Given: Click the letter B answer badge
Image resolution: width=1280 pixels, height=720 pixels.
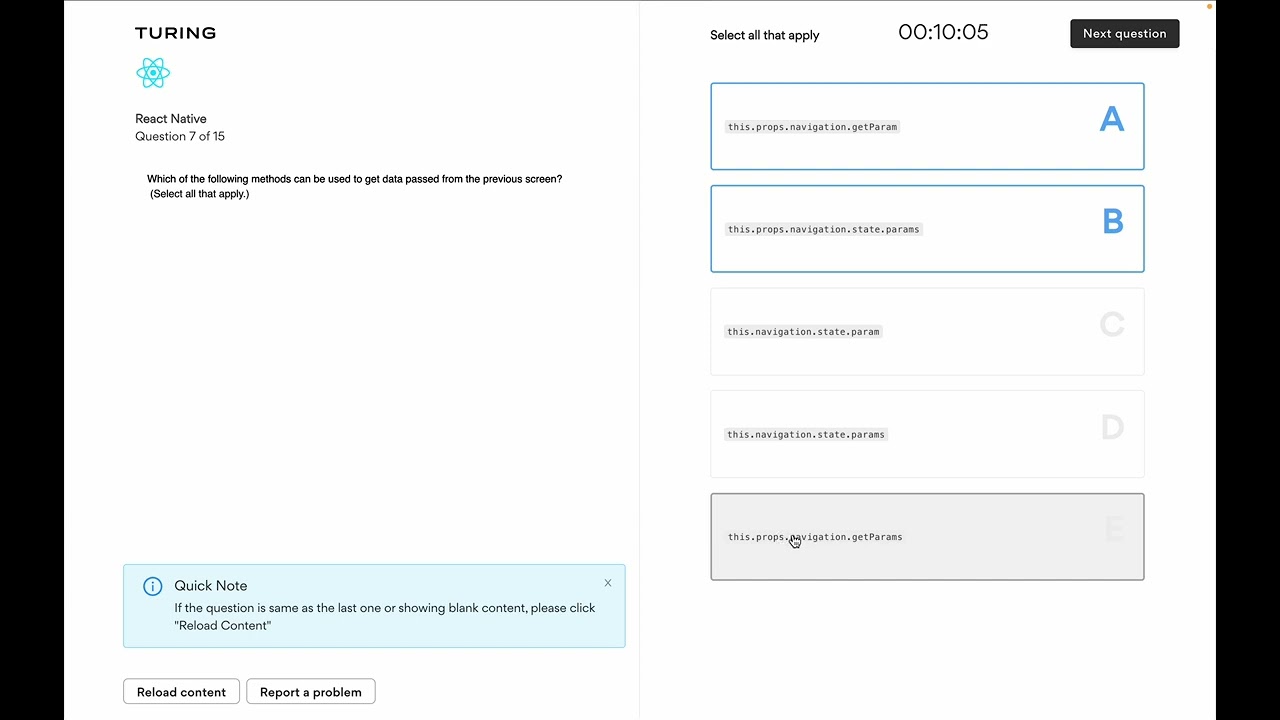Looking at the screenshot, I should (1112, 222).
